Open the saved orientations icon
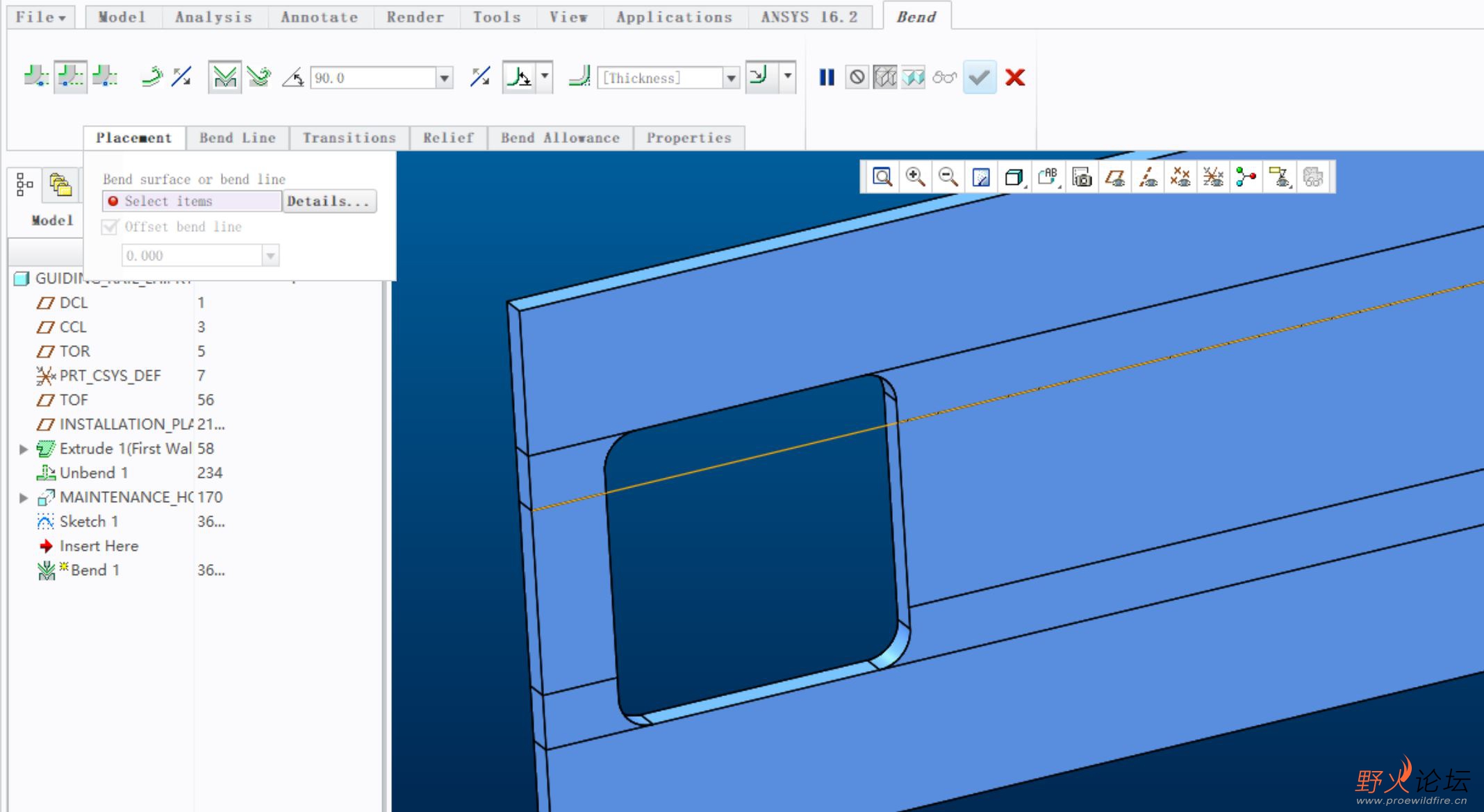 pos(1048,177)
